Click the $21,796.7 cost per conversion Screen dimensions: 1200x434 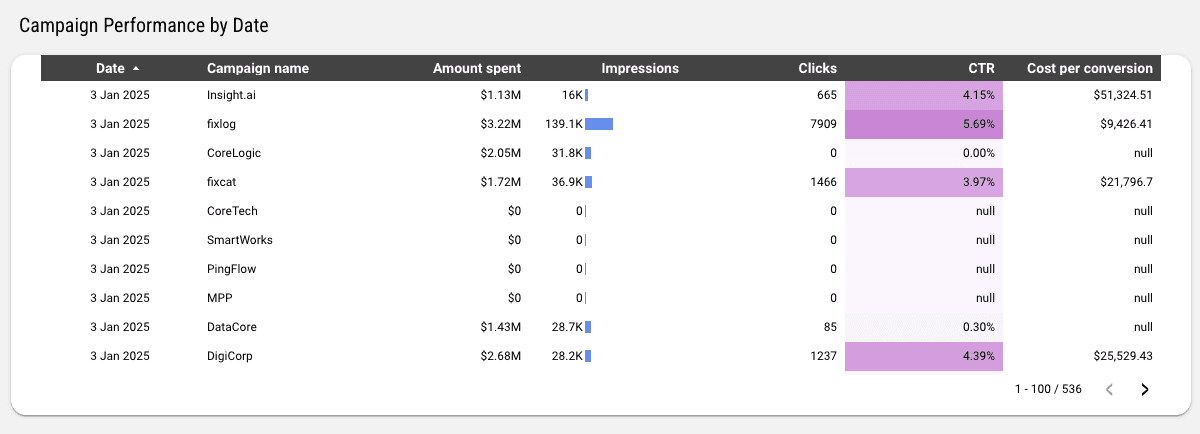click(x=1126, y=183)
